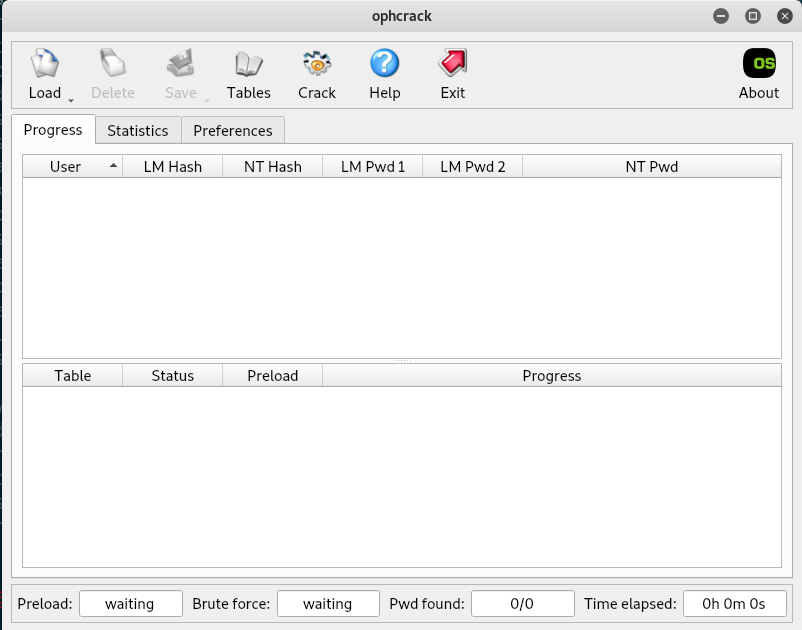Click the Pwd found field showing 0/0
This screenshot has height=630, width=802.
[x=522, y=604]
